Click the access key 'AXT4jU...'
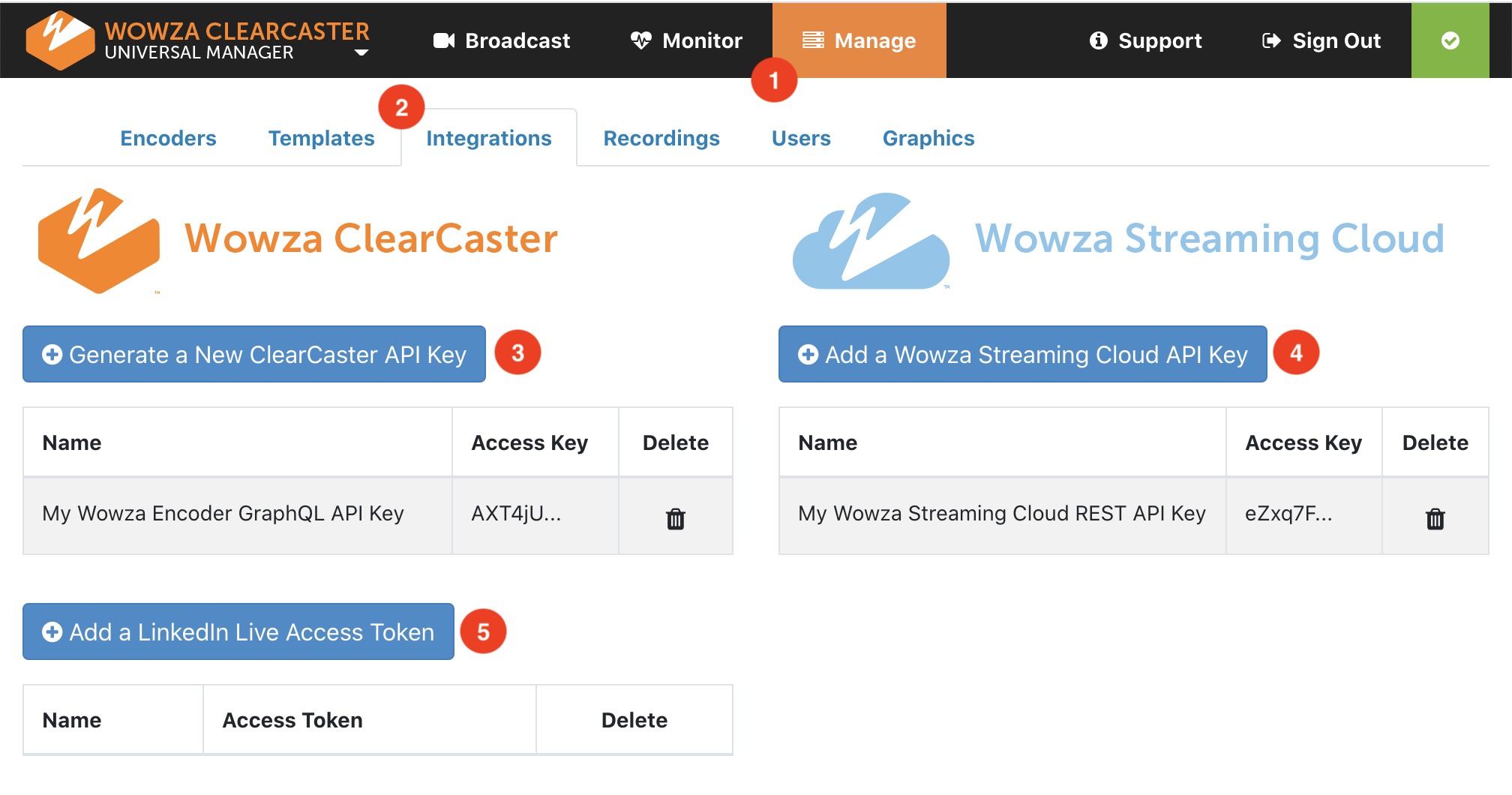The width and height of the screenshot is (1512, 795). [516, 514]
